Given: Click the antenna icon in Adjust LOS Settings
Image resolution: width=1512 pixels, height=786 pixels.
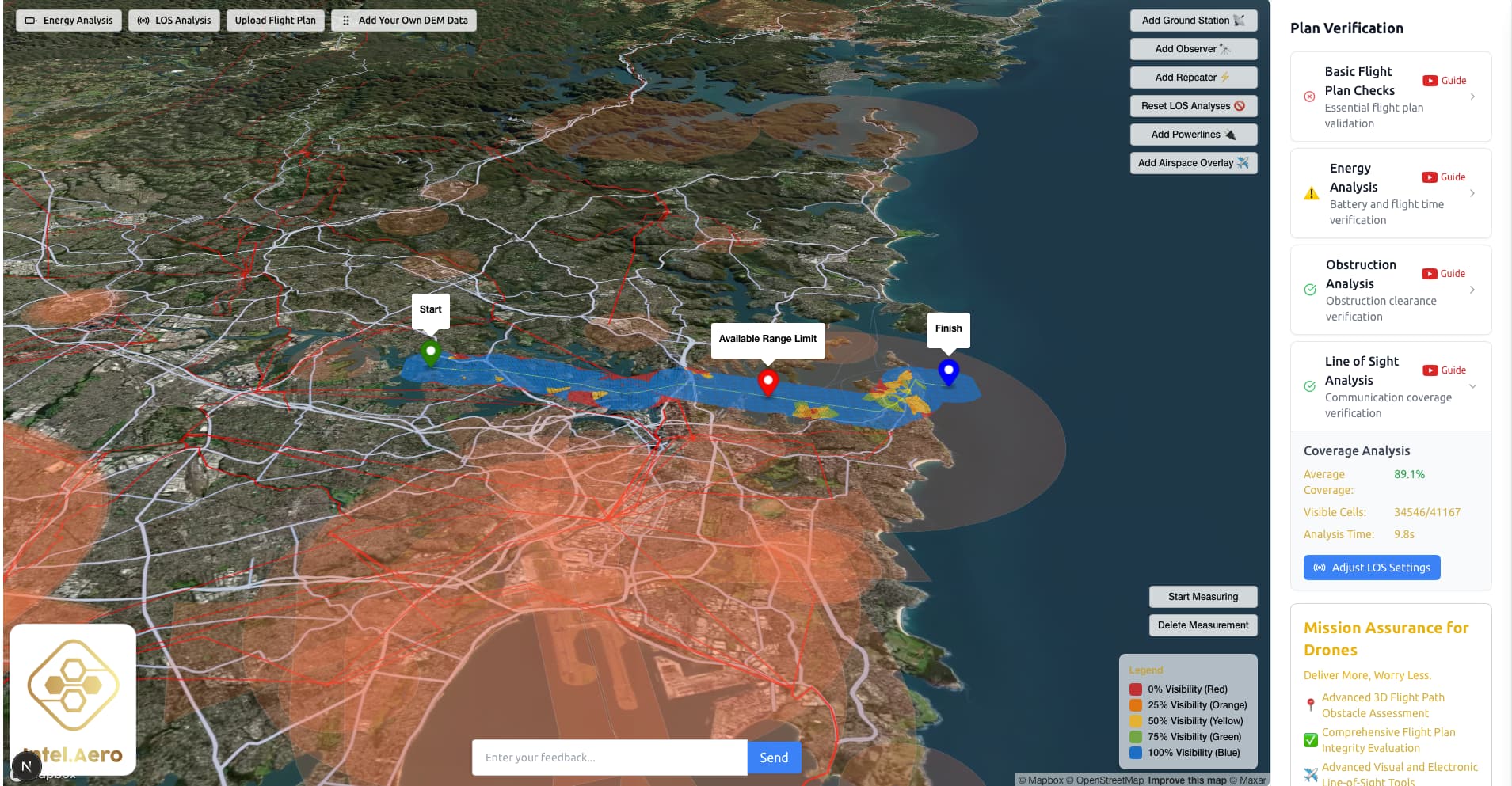Looking at the screenshot, I should click(x=1318, y=568).
